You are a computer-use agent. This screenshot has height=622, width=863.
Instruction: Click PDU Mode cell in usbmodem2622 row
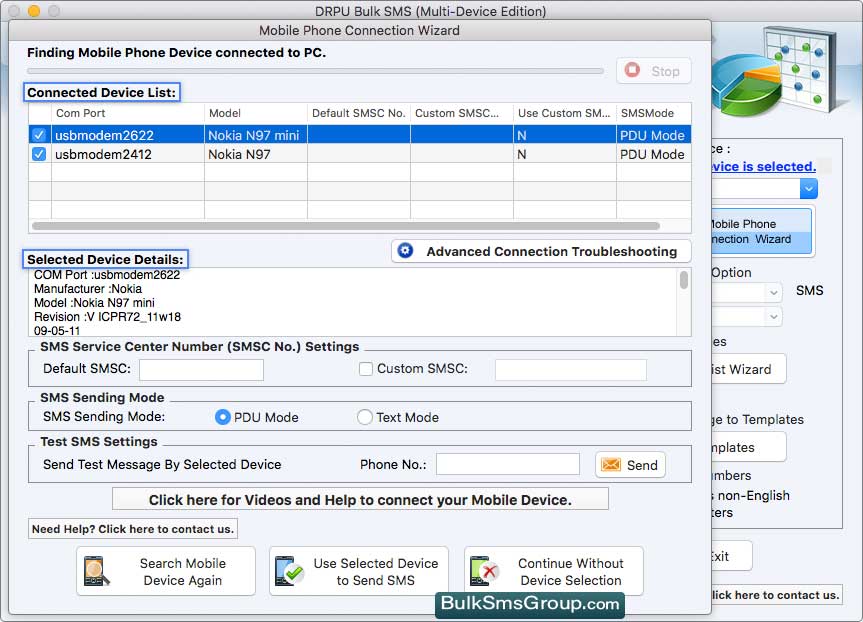click(653, 135)
